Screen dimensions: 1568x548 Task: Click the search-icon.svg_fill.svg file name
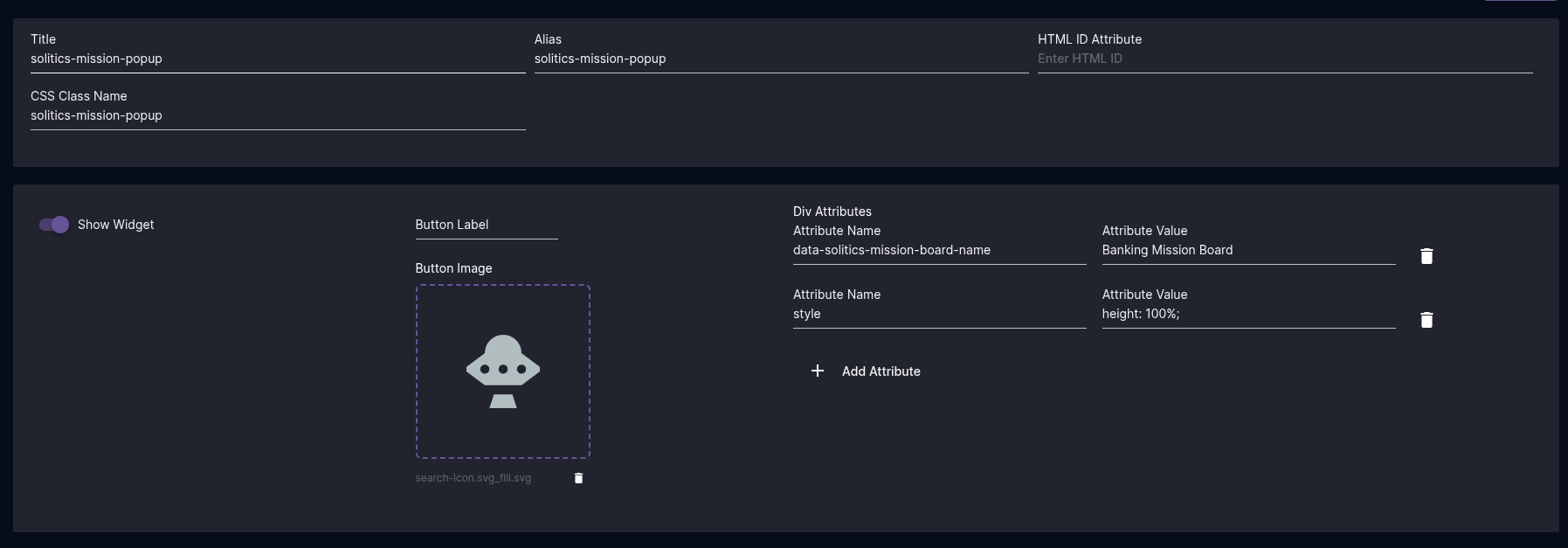pyautogui.click(x=473, y=478)
